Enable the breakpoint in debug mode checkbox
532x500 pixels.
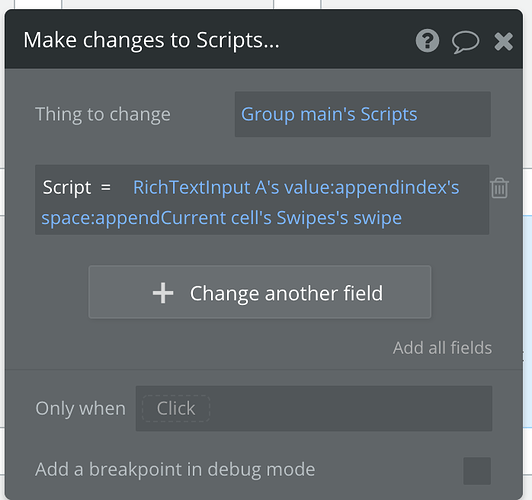477,471
